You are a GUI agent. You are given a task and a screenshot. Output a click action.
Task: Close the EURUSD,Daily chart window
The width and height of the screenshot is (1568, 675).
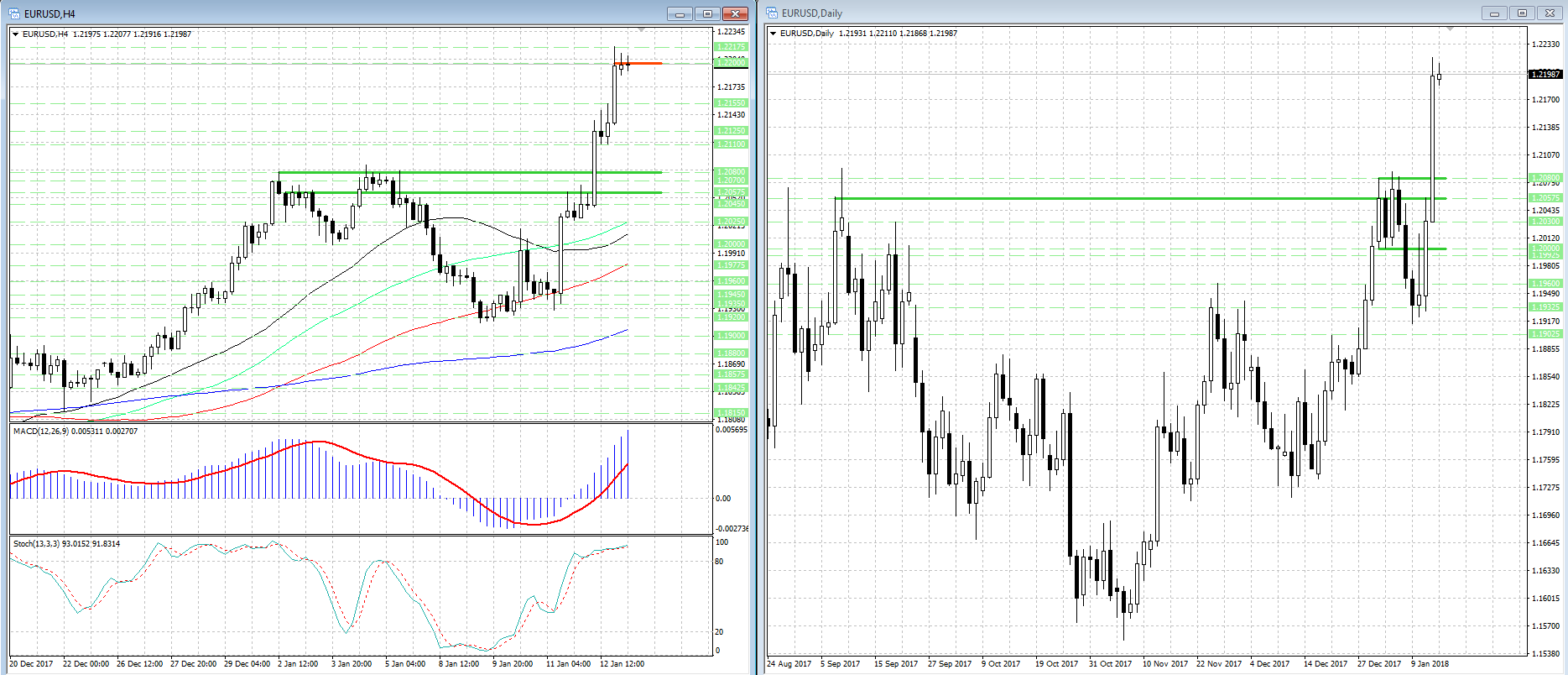[x=1550, y=13]
